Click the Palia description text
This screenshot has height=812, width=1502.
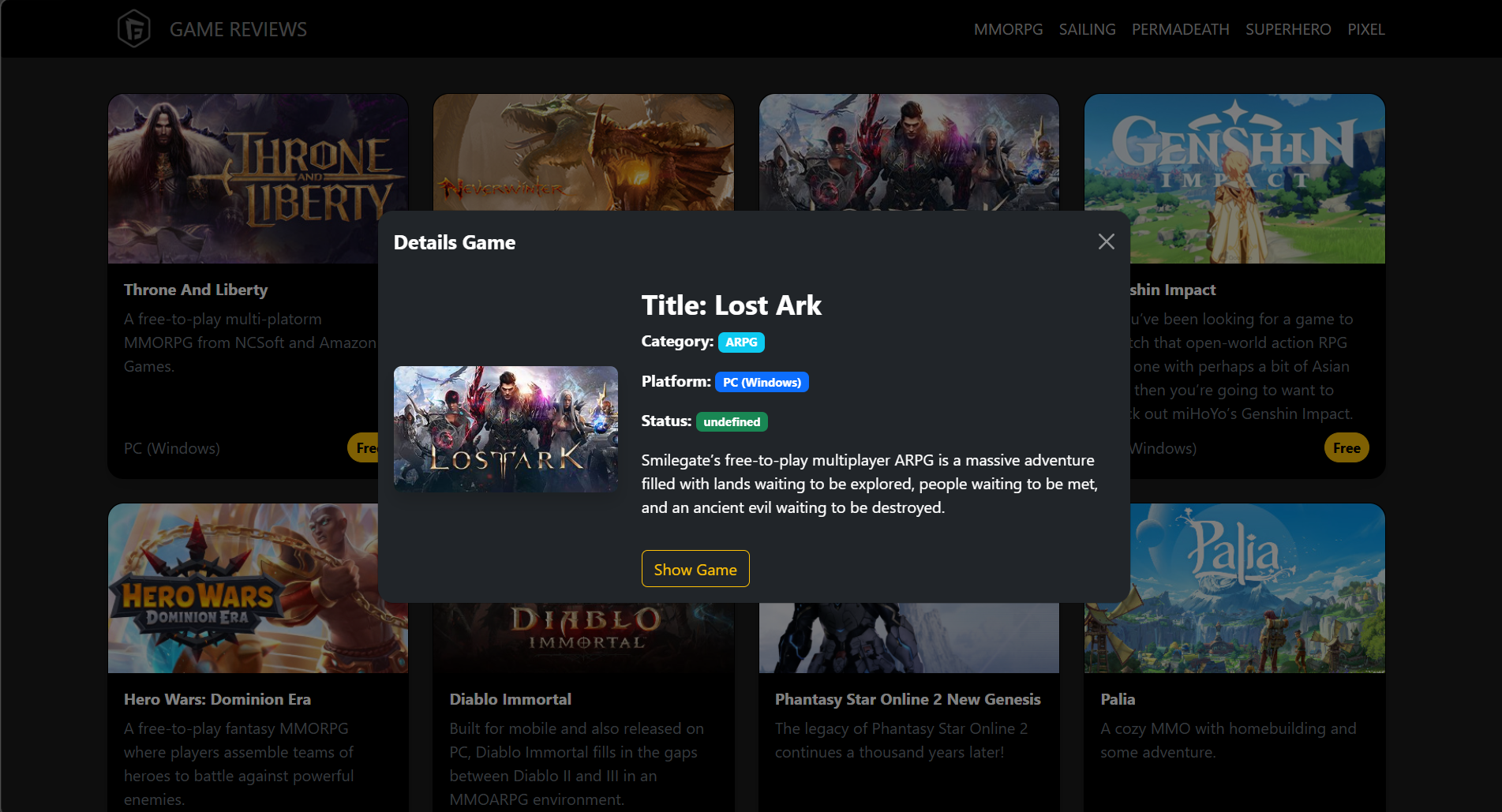(1228, 740)
